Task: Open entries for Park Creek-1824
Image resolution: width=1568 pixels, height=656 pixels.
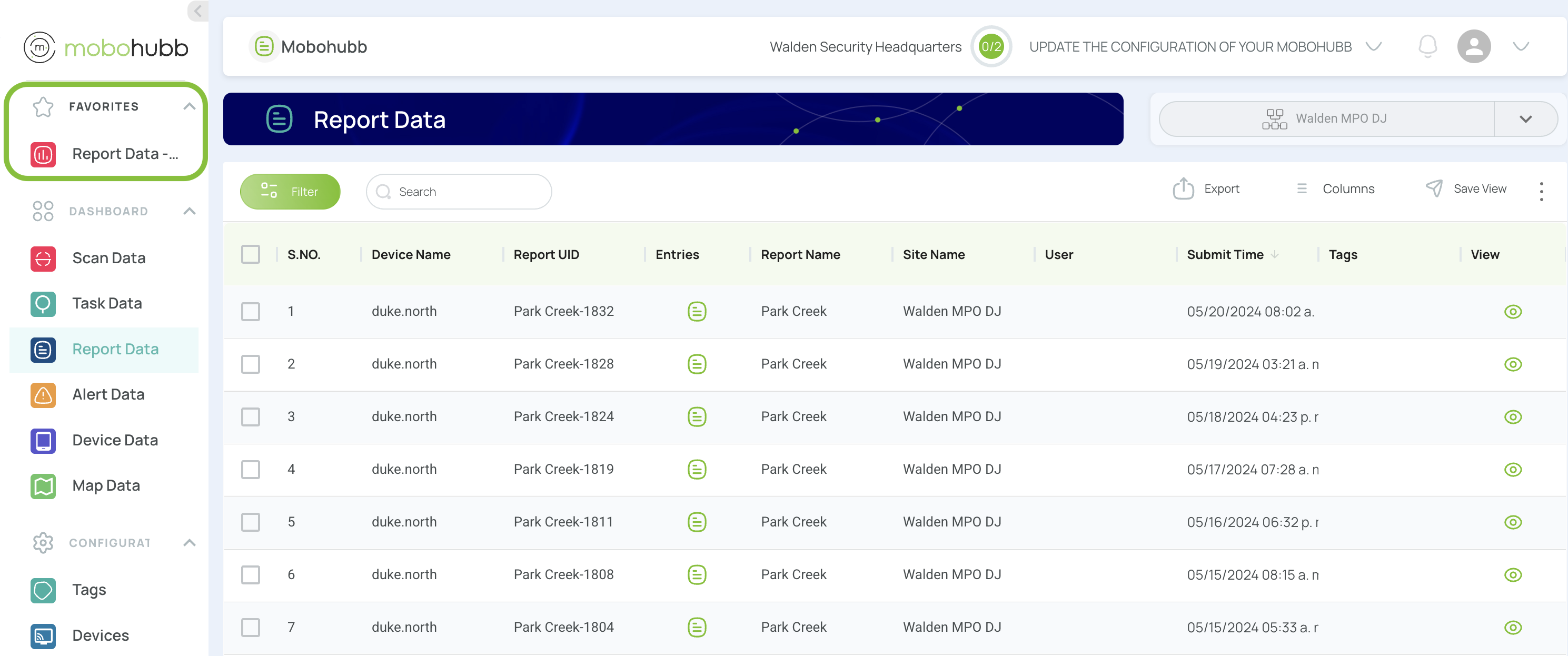Action: pos(697,417)
